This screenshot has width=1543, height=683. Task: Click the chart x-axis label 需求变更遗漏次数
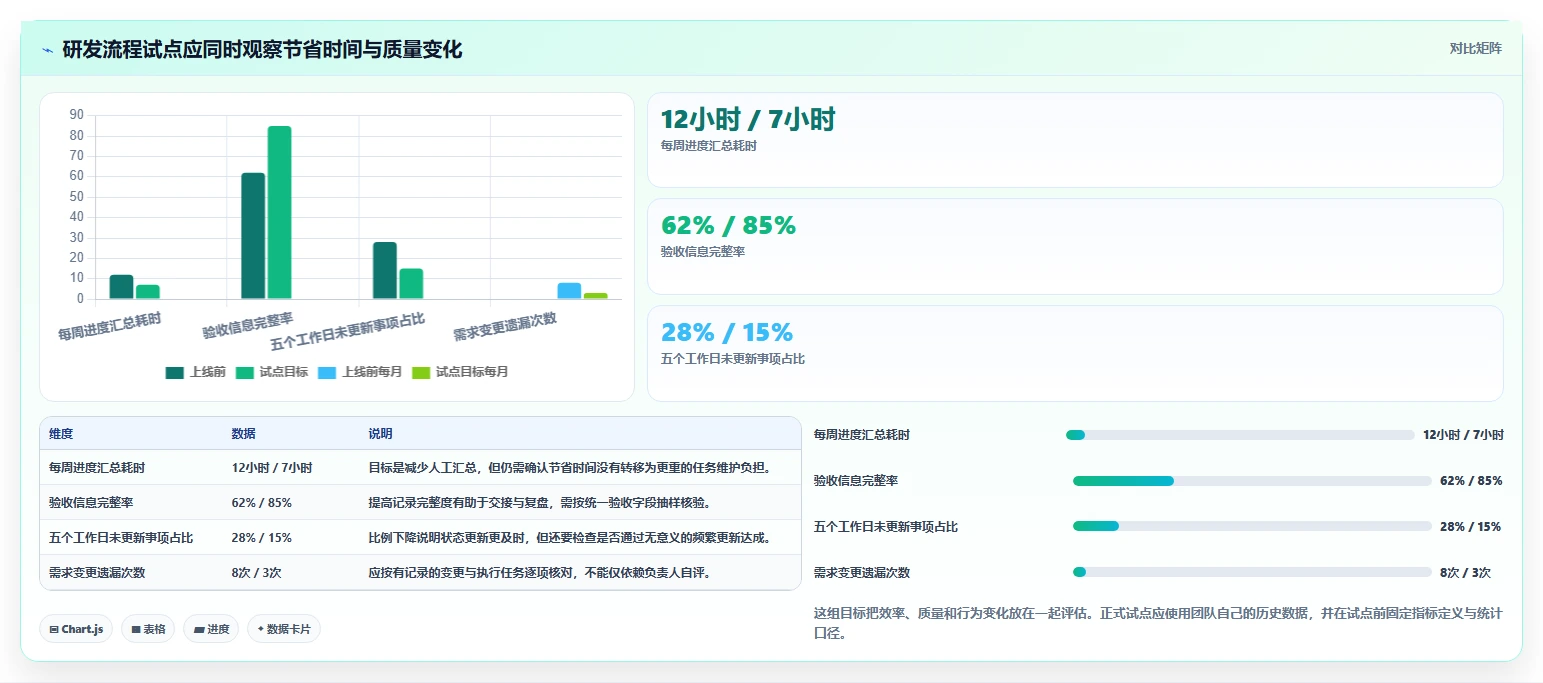(505, 326)
